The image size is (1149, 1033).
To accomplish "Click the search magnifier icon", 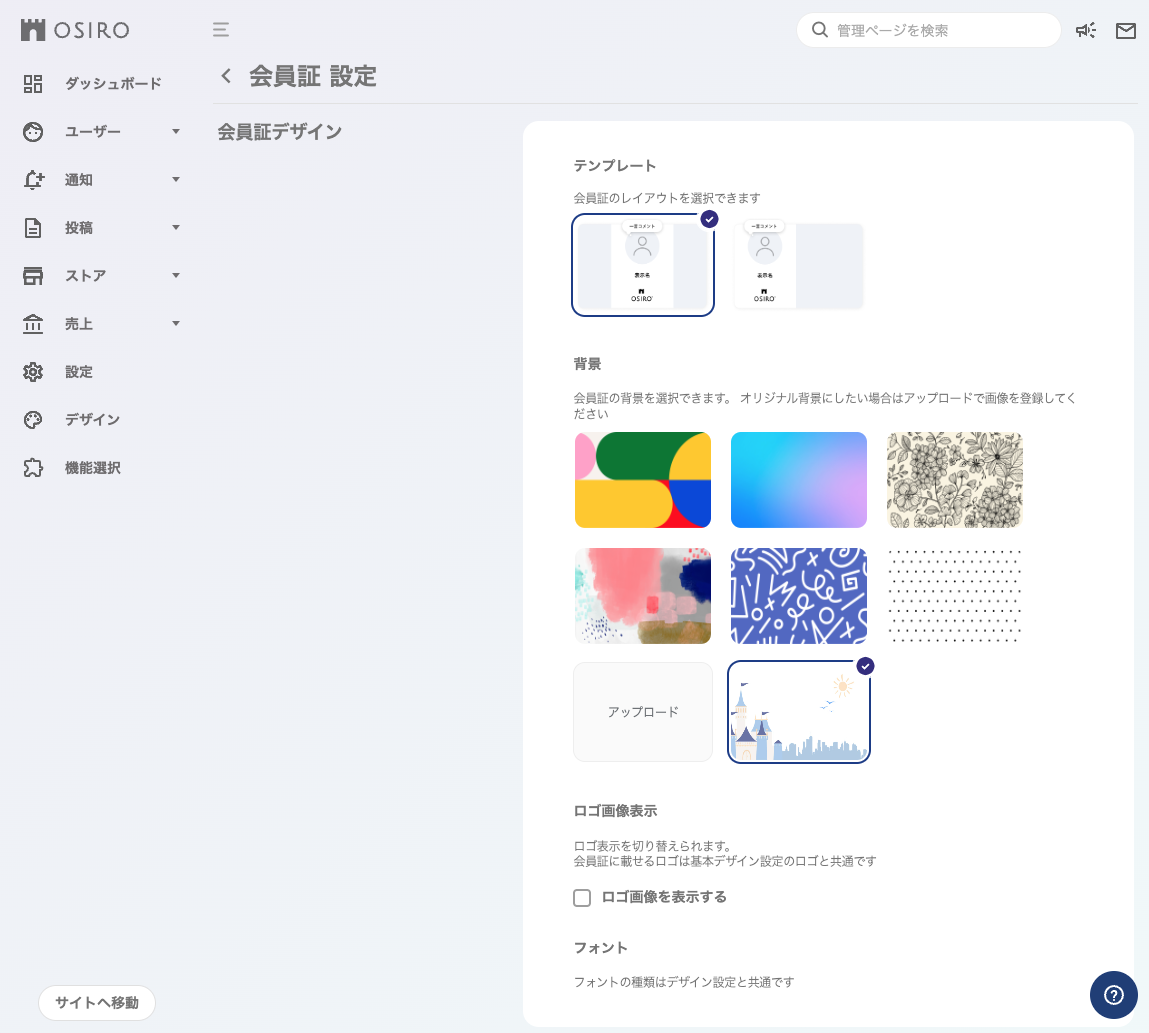I will (820, 30).
